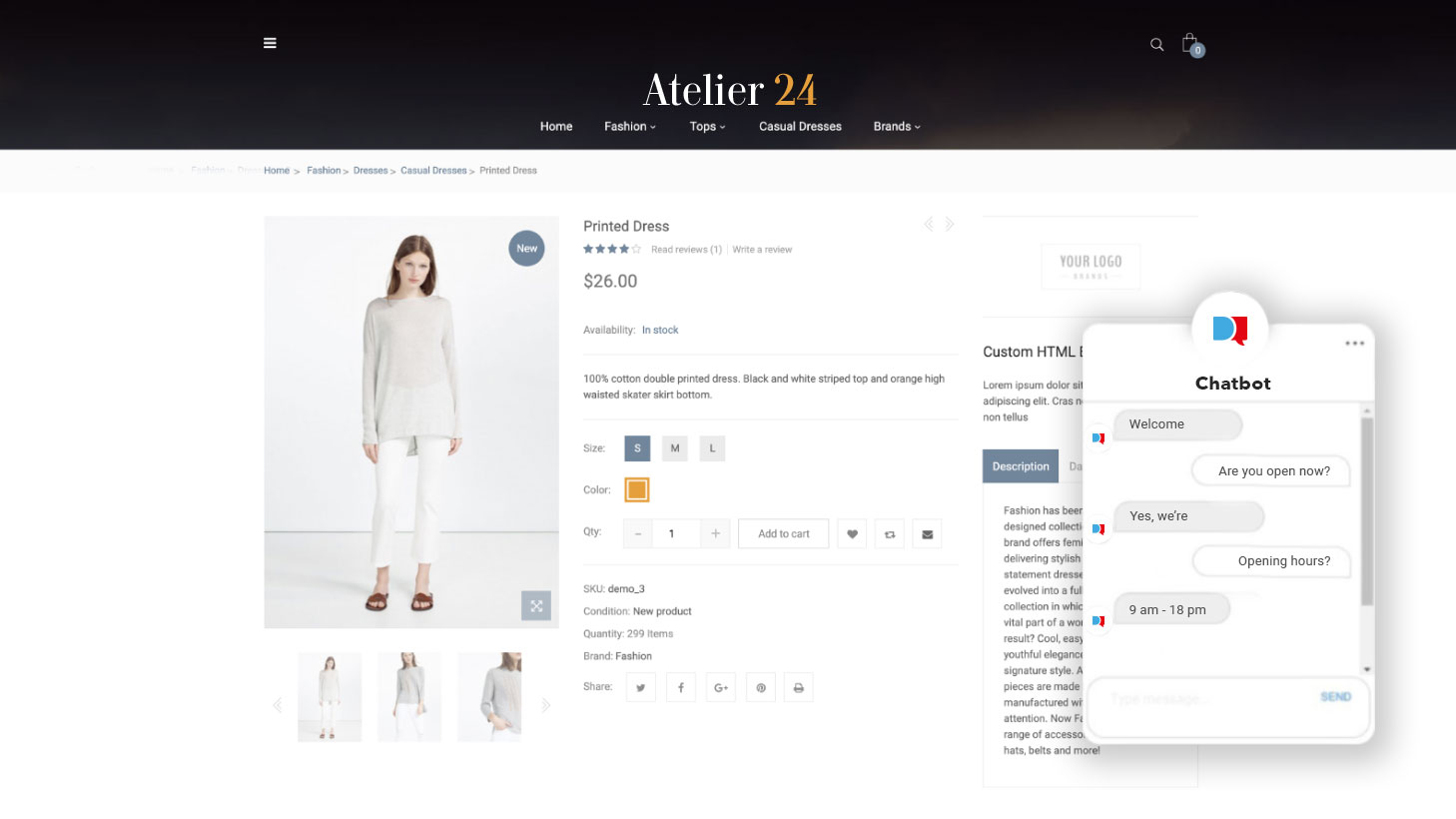Viewport: 1456px width, 819px height.
Task: Click the Add to cart button
Action: [x=784, y=534]
